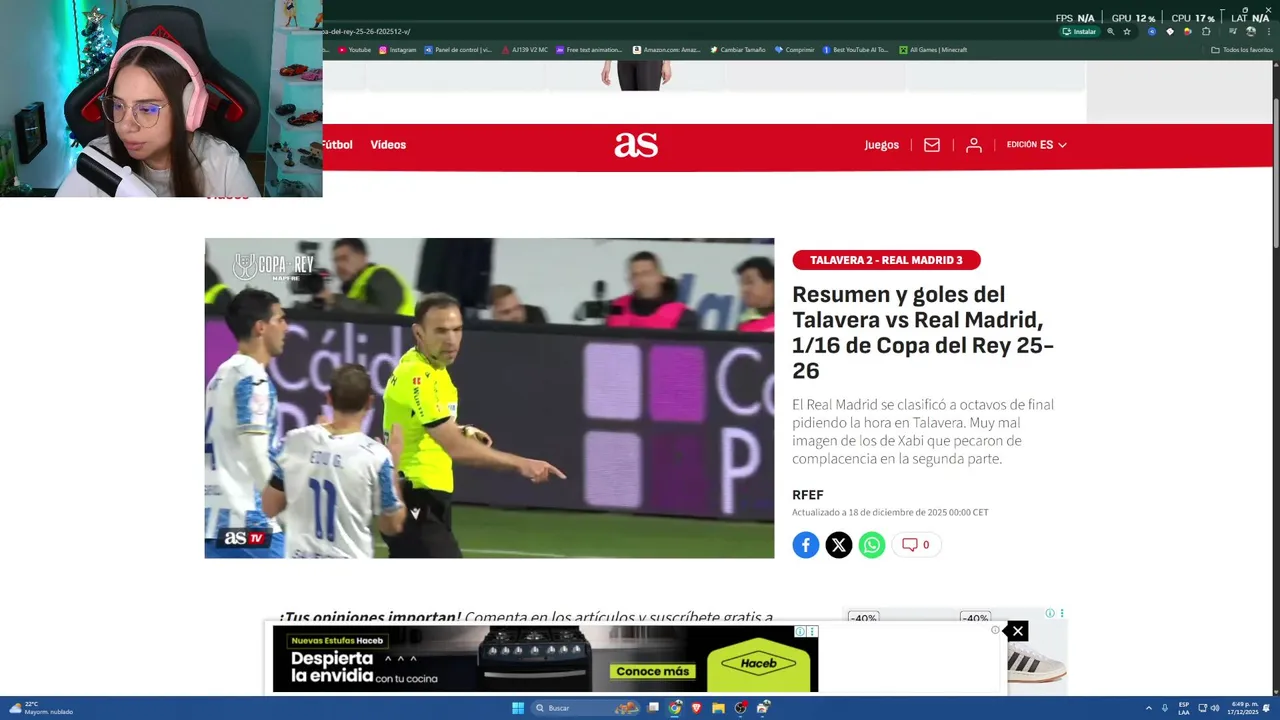Viewport: 1280px width, 720px height.
Task: Open the Best YouTube AI bookmark
Action: [855, 50]
